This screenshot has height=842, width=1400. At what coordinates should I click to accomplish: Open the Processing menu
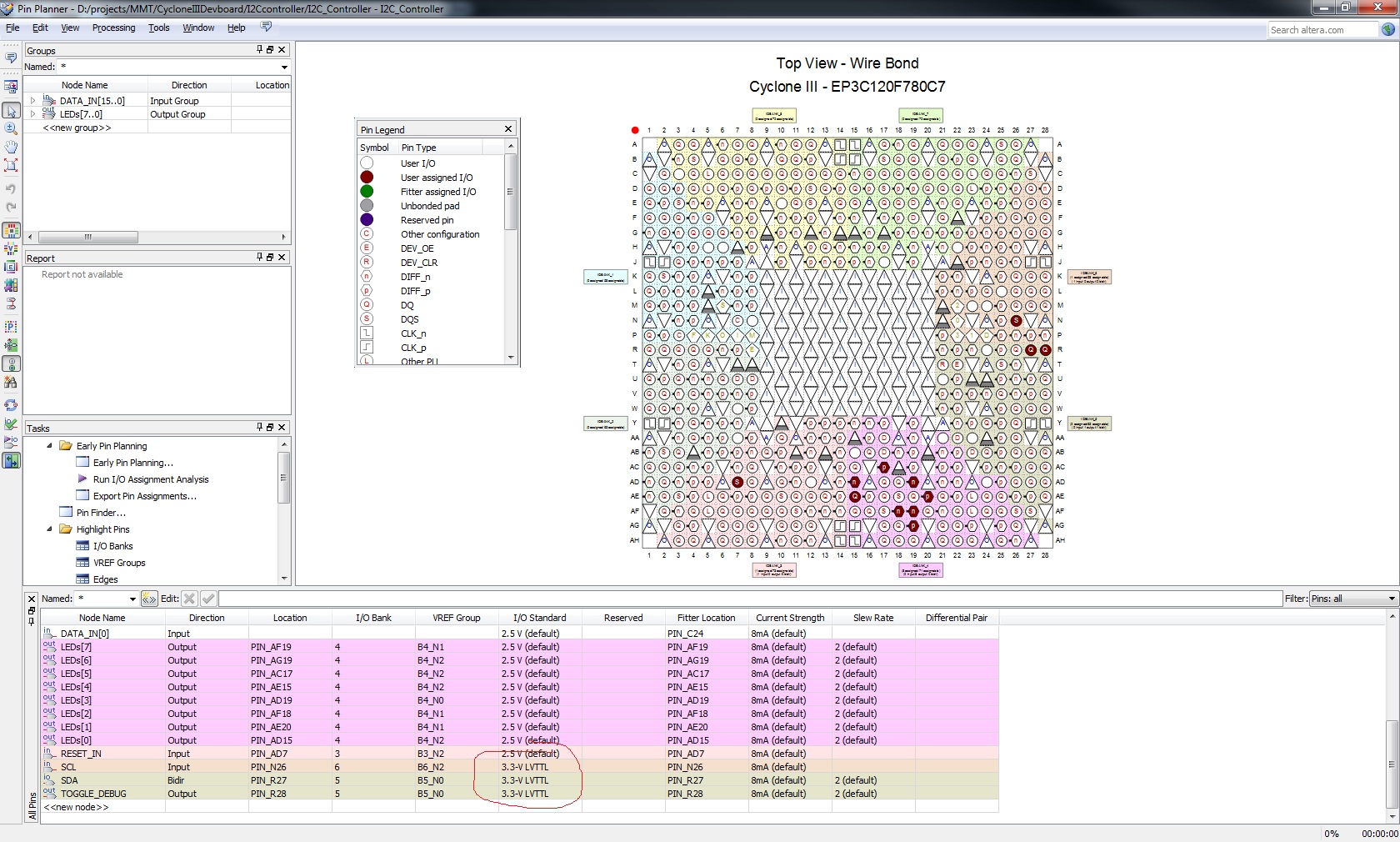pos(113,28)
